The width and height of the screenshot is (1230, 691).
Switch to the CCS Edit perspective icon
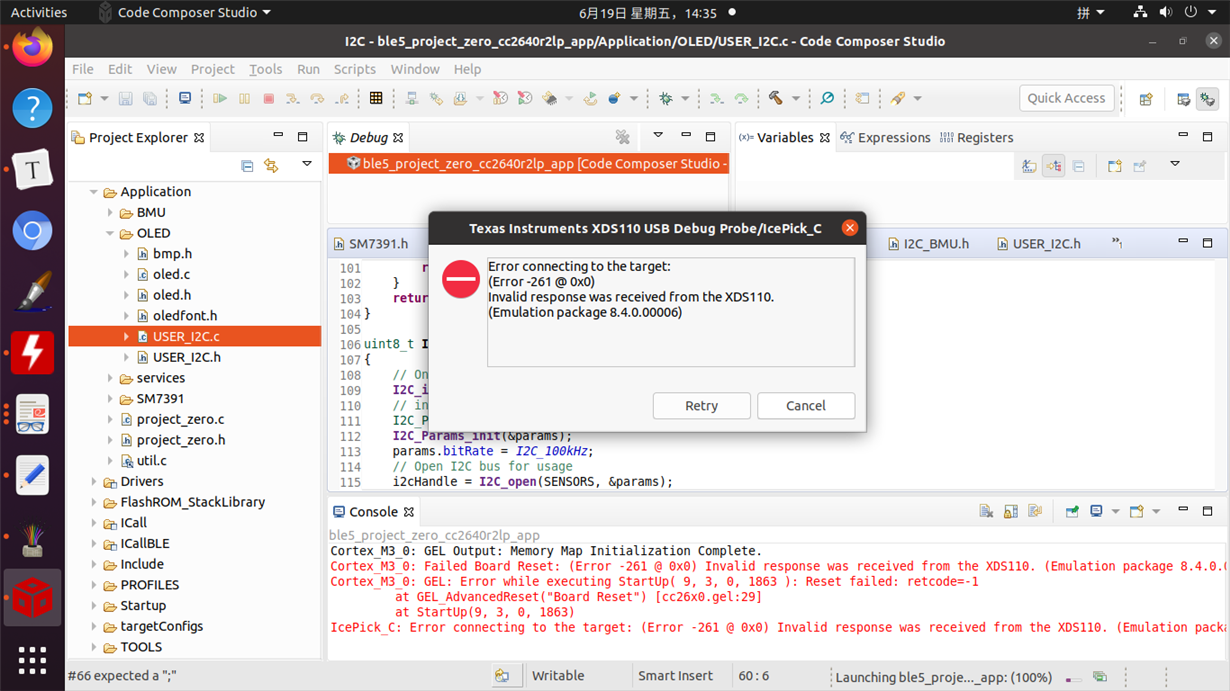coord(1184,99)
